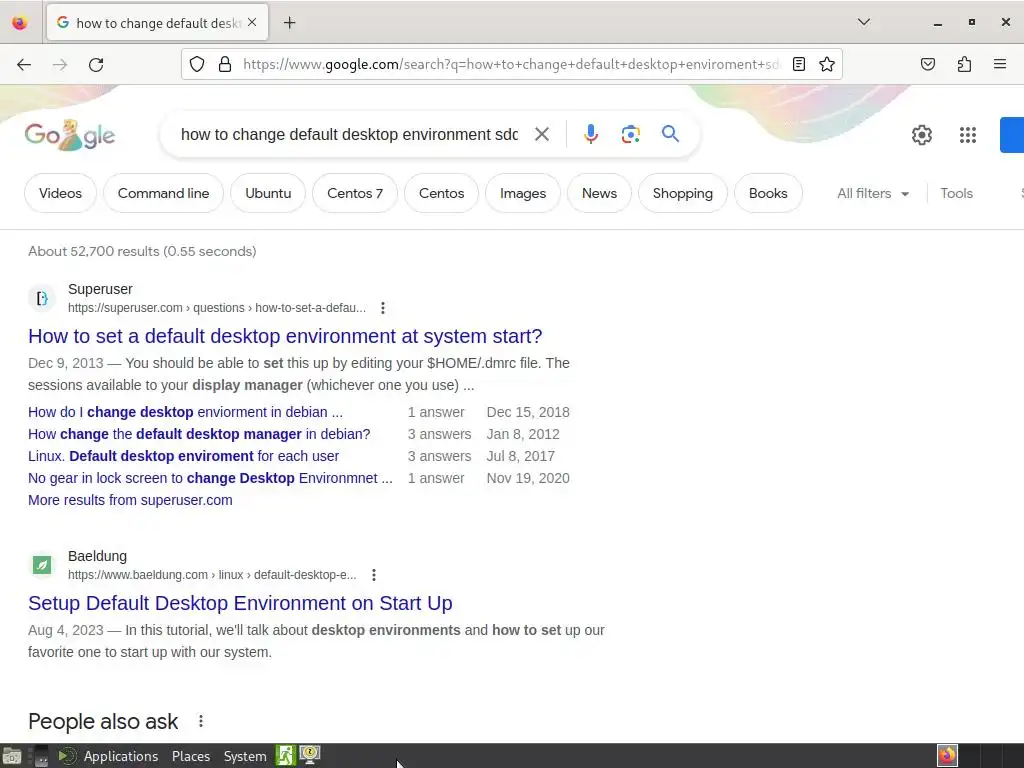Click the lock screen monitor icon in panel
Image resolution: width=1024 pixels, height=768 pixels.
[310, 755]
